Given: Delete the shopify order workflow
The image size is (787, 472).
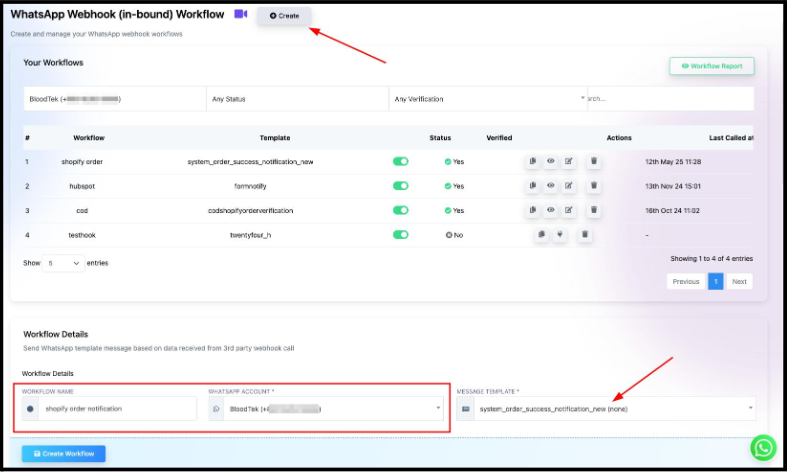Looking at the screenshot, I should click(594, 161).
